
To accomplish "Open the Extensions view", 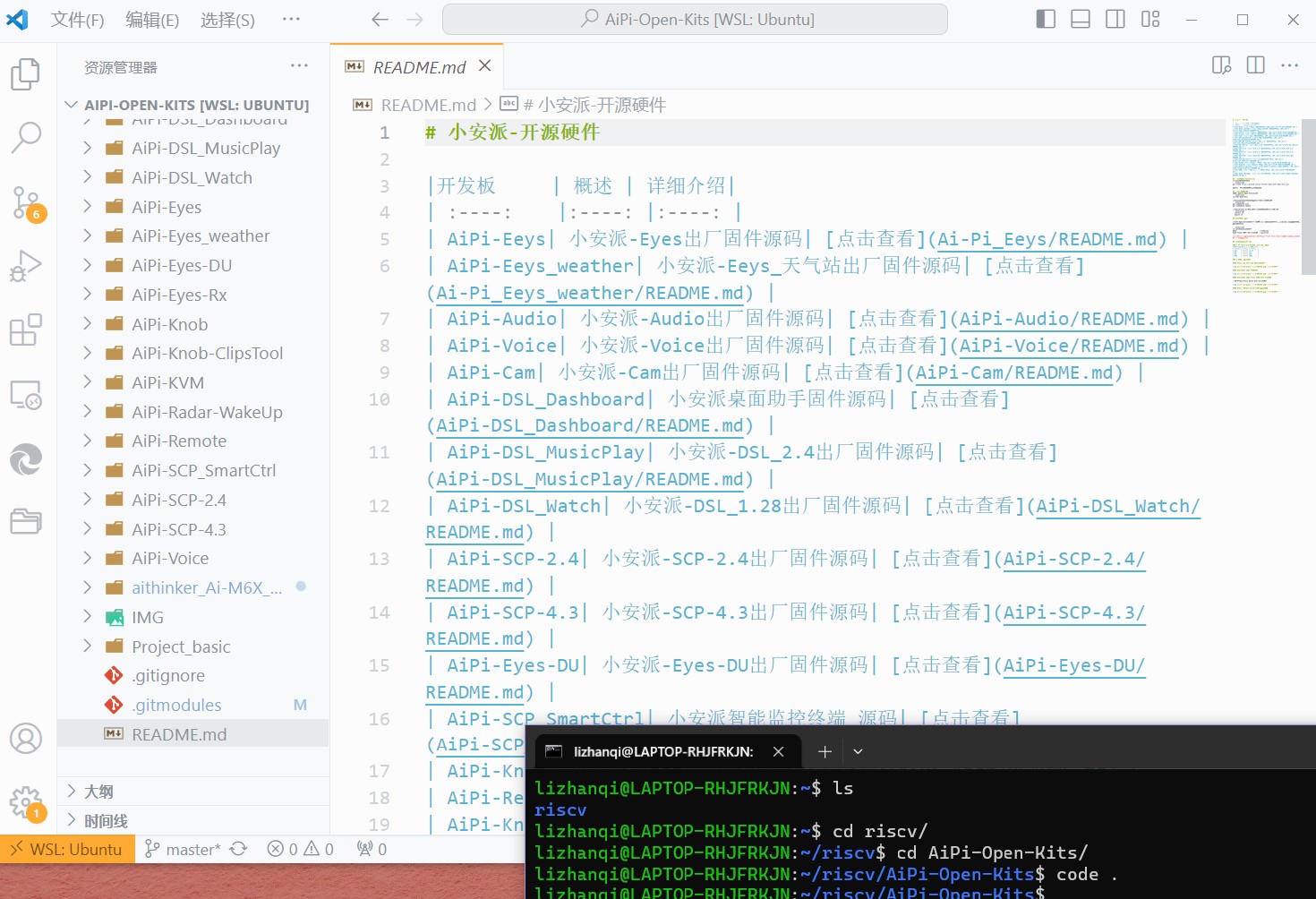I will (x=25, y=330).
